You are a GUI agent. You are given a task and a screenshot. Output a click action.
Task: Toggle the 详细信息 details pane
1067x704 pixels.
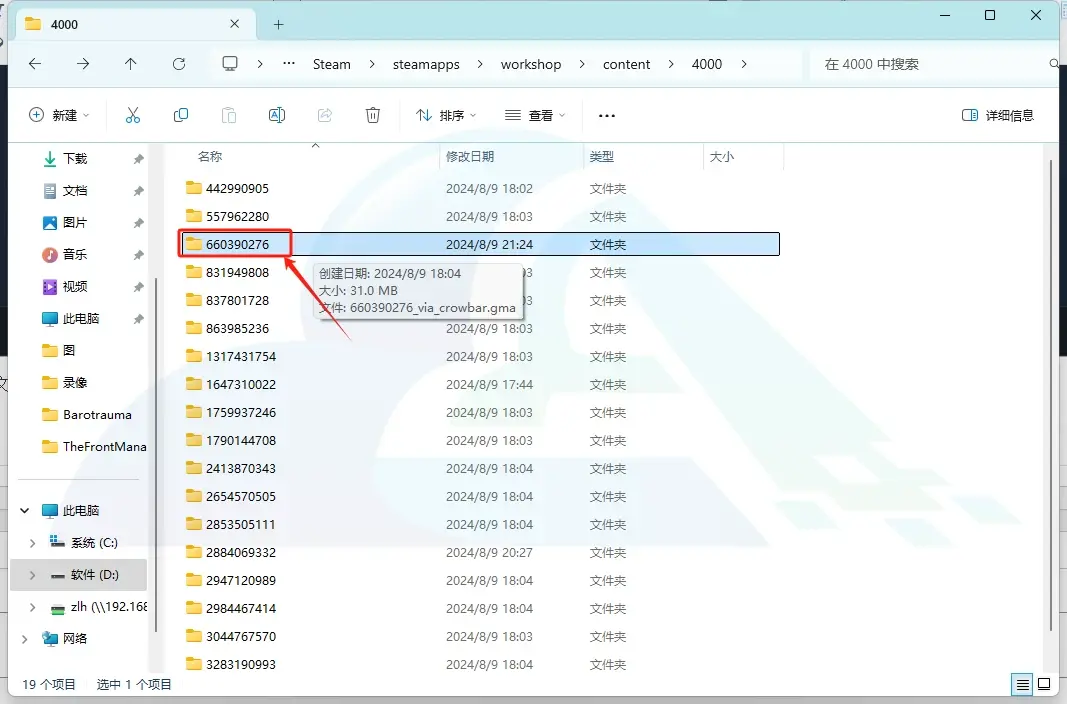(x=998, y=116)
